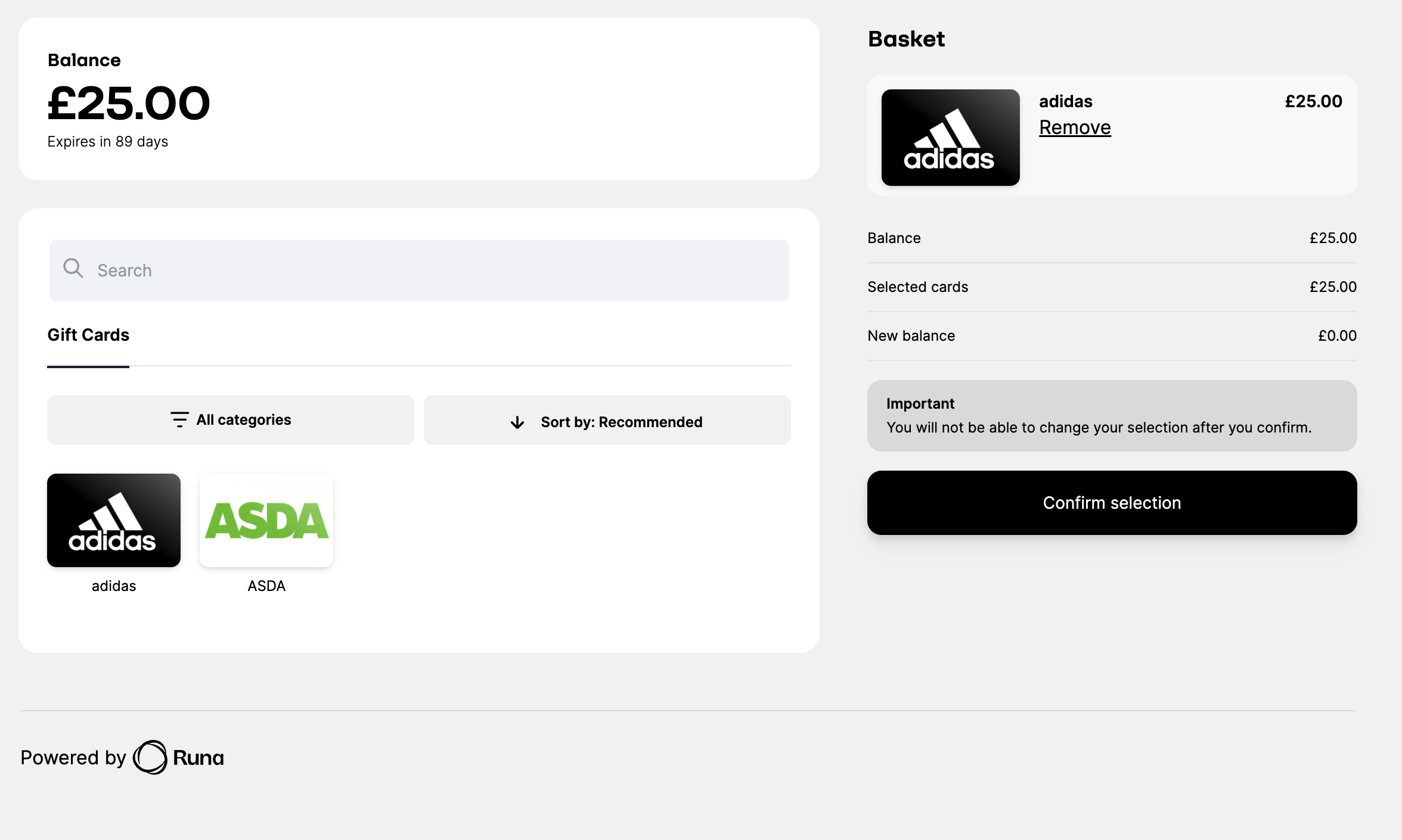Switch to the Gift Cards tab
This screenshot has width=1402, height=840.
pos(88,335)
